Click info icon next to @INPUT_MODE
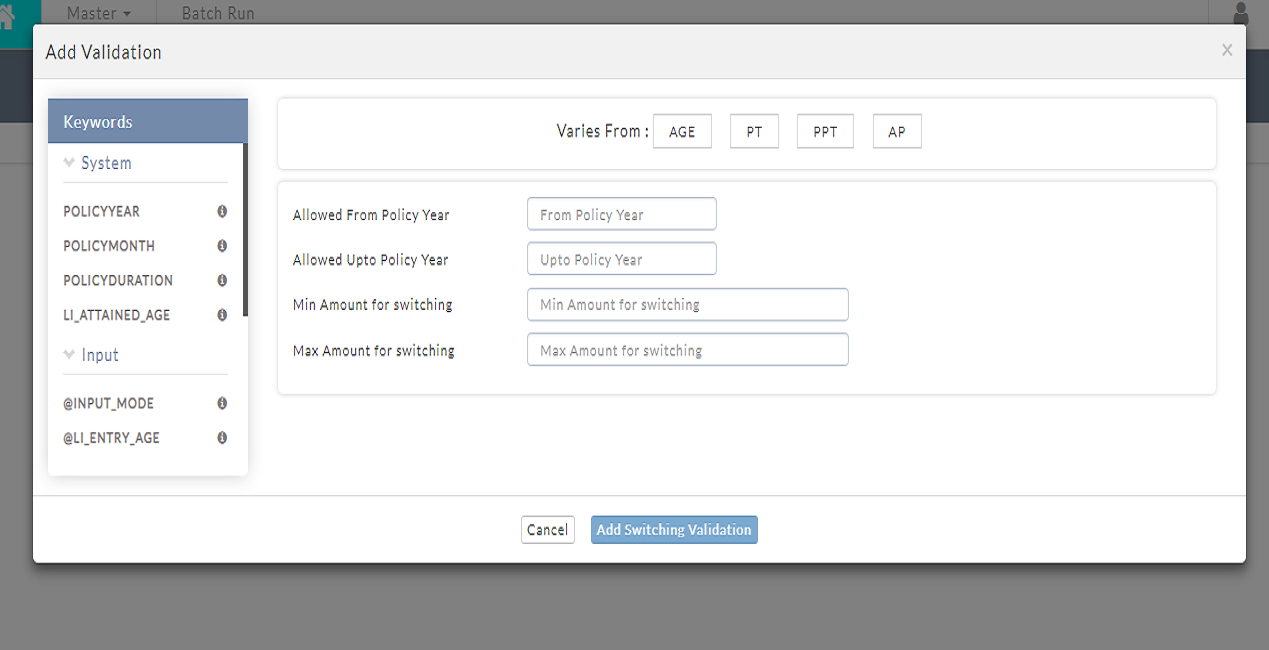This screenshot has width=1269, height=650. [x=222, y=404]
